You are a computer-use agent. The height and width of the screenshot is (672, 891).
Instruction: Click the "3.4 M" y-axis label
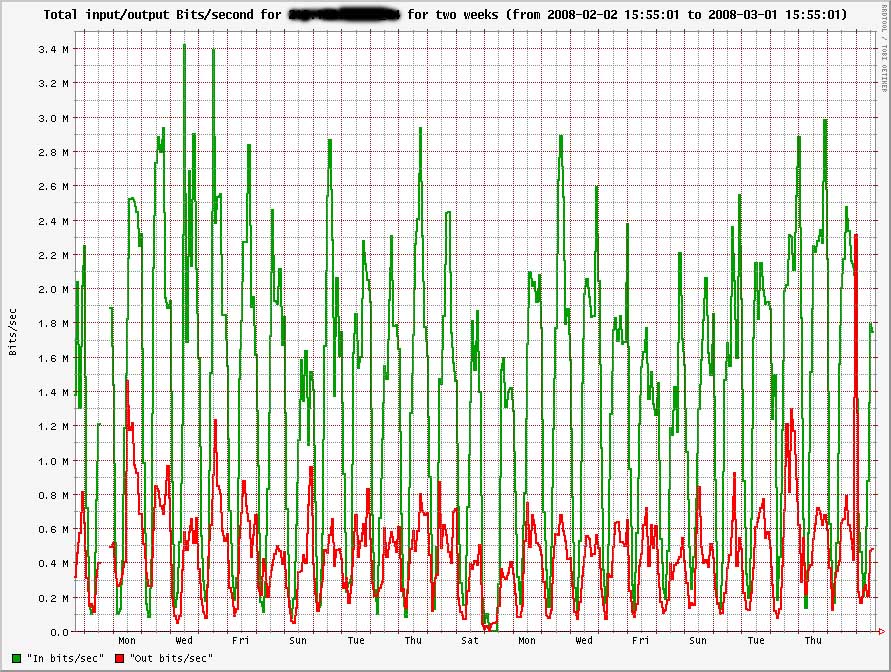click(53, 49)
